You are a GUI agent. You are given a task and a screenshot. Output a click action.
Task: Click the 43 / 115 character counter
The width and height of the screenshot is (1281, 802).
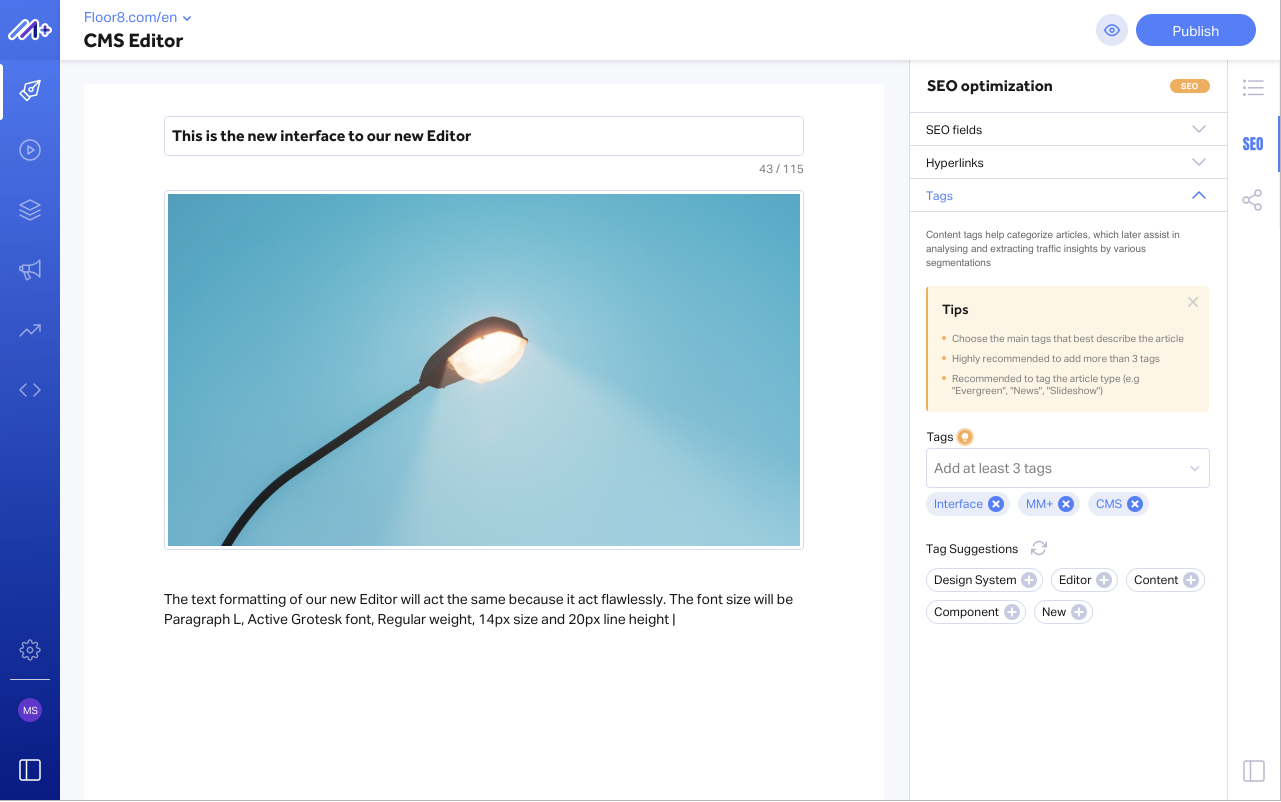pos(781,169)
